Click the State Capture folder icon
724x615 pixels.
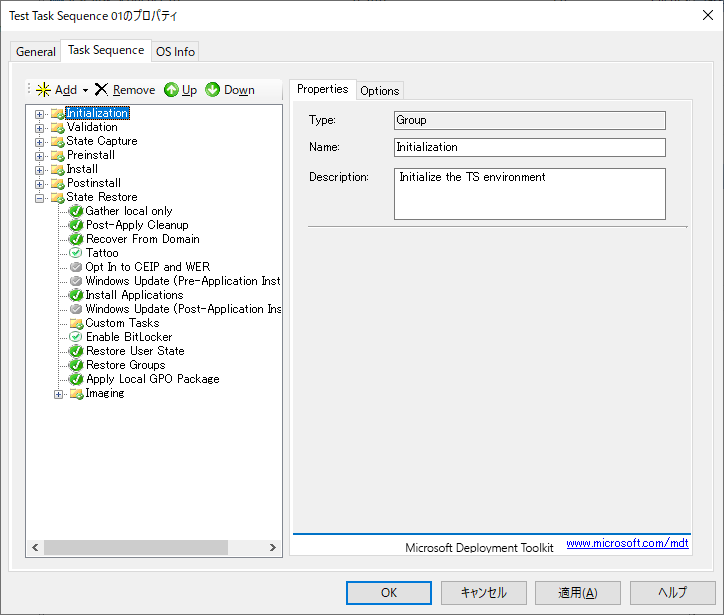pyautogui.click(x=58, y=142)
